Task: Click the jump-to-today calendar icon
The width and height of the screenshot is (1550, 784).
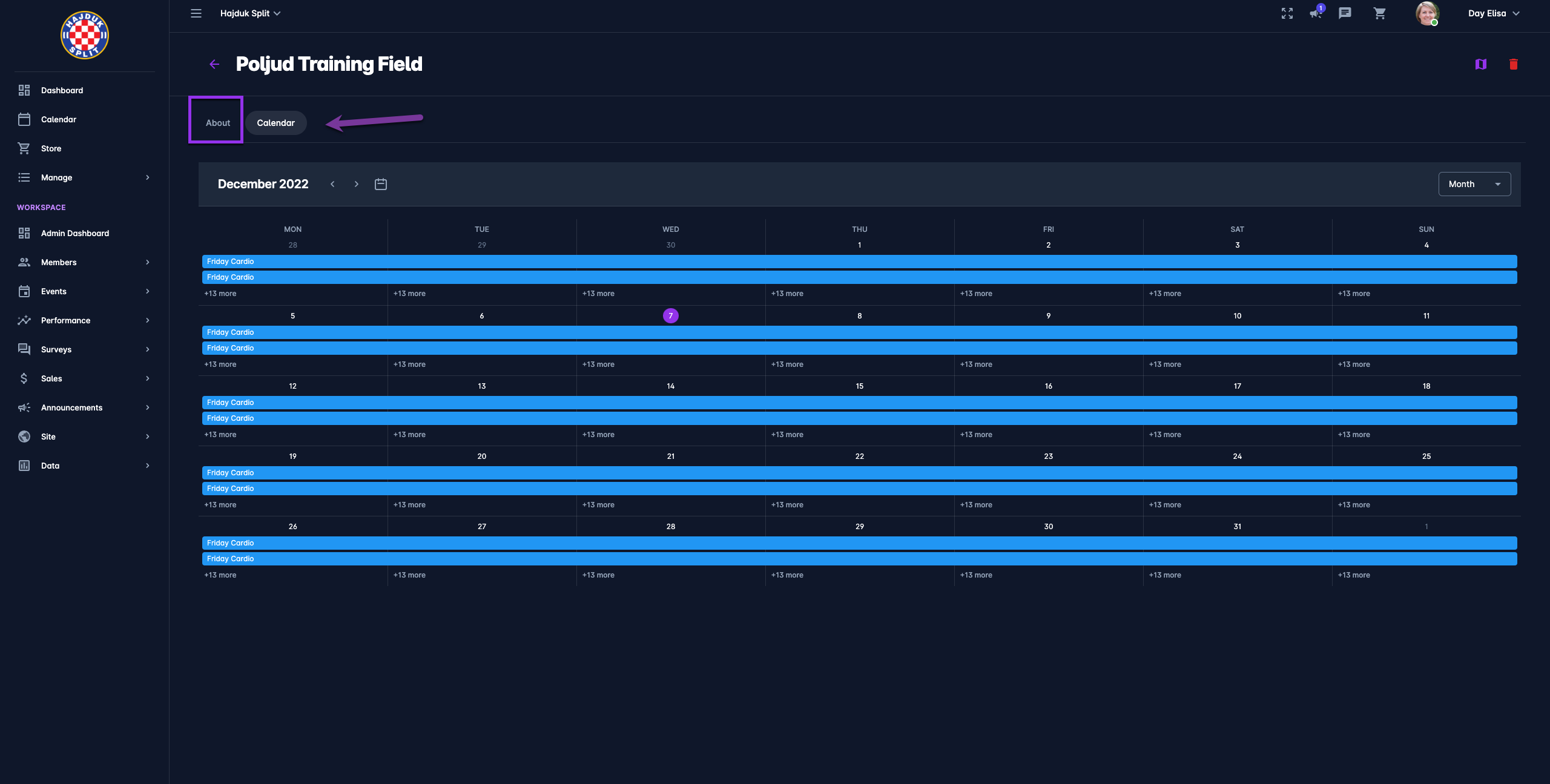Action: 380,184
